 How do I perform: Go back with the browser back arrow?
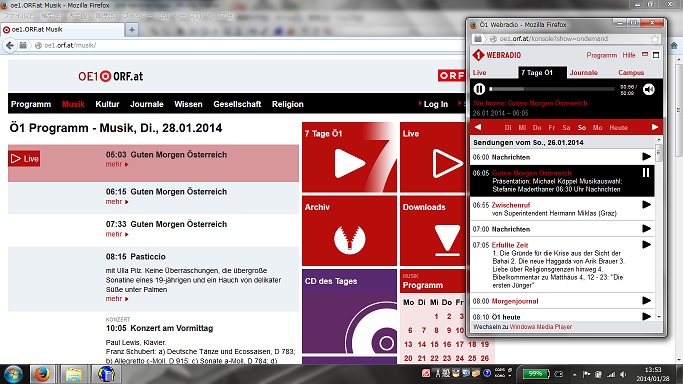[10, 45]
